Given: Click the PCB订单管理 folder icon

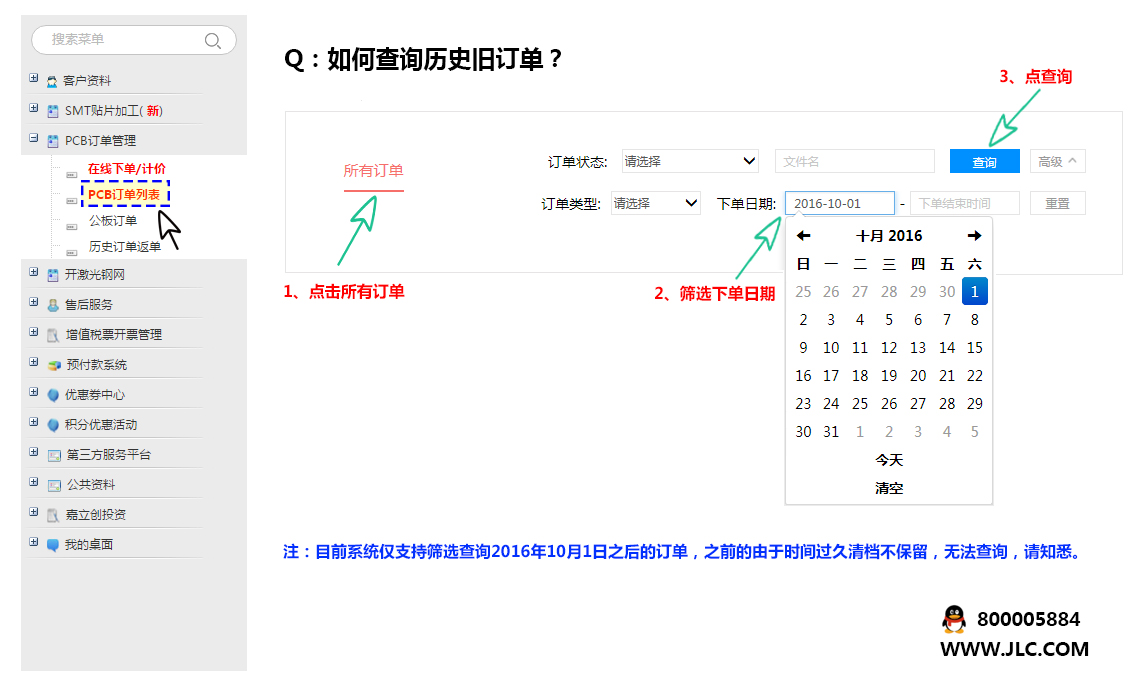Looking at the screenshot, I should point(55,140).
